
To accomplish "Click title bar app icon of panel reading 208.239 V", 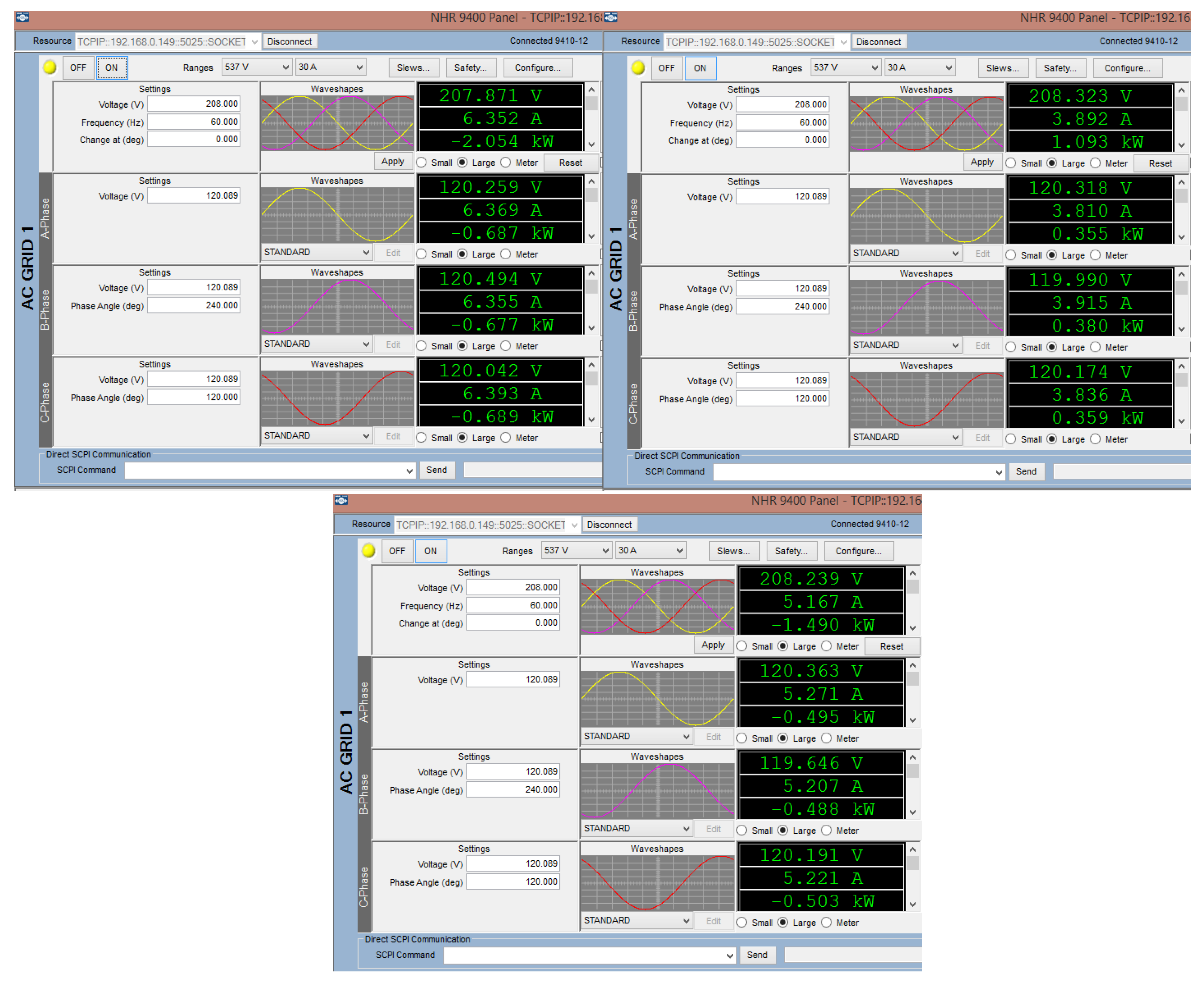I will coord(341,500).
